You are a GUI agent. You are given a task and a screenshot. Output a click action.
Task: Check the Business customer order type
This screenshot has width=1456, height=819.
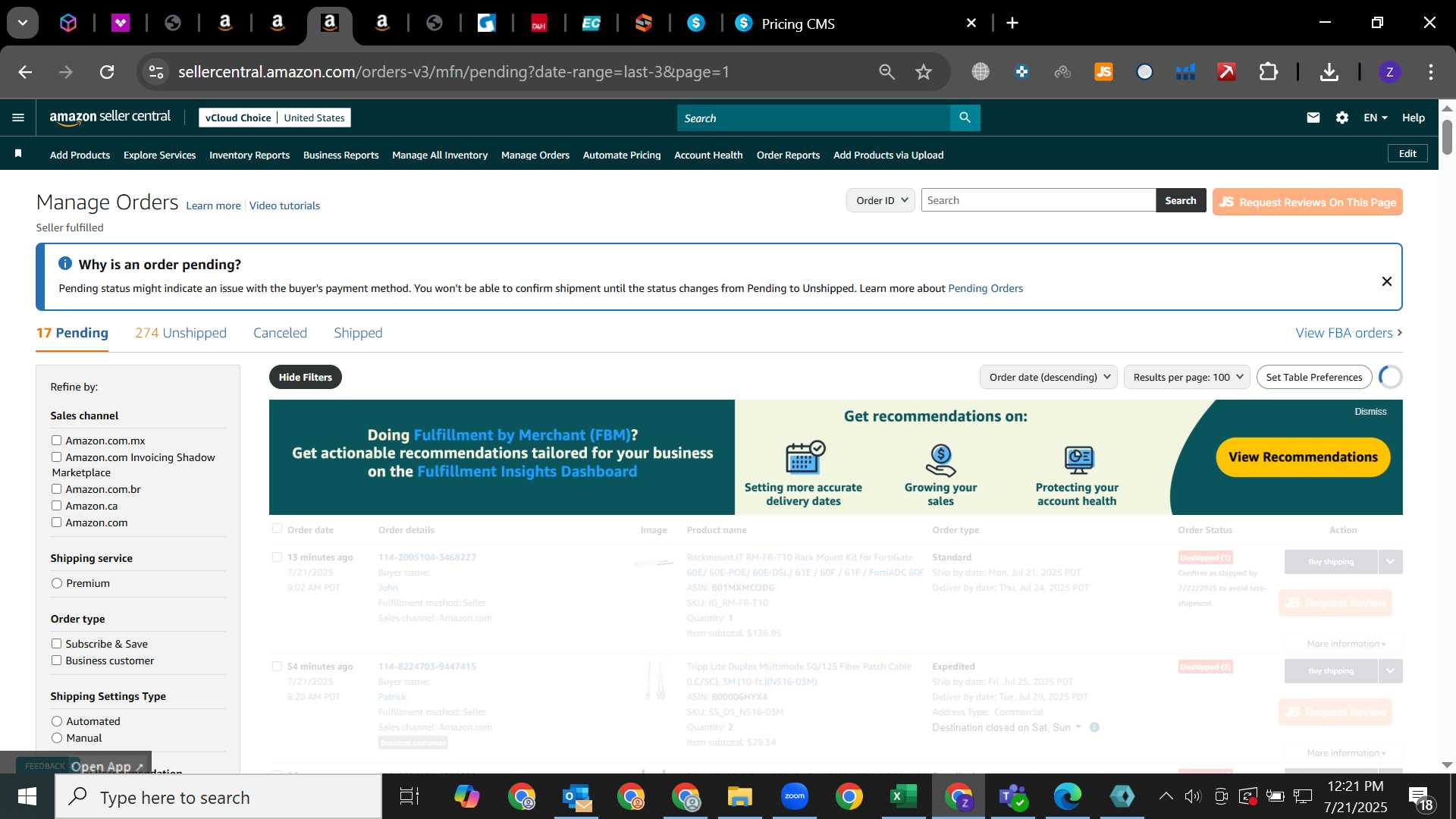click(56, 660)
